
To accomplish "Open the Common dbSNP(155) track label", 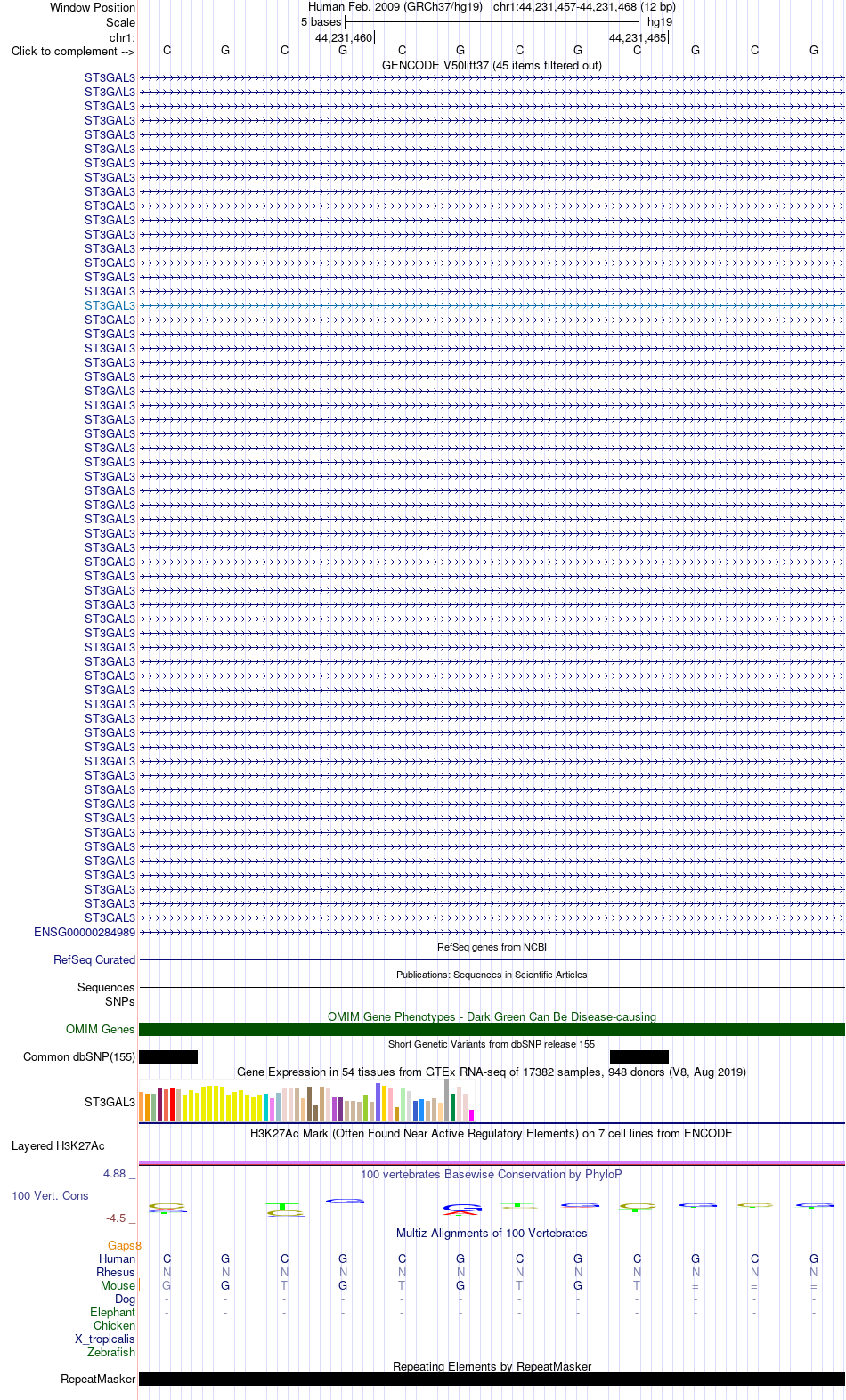I will point(79,1056).
